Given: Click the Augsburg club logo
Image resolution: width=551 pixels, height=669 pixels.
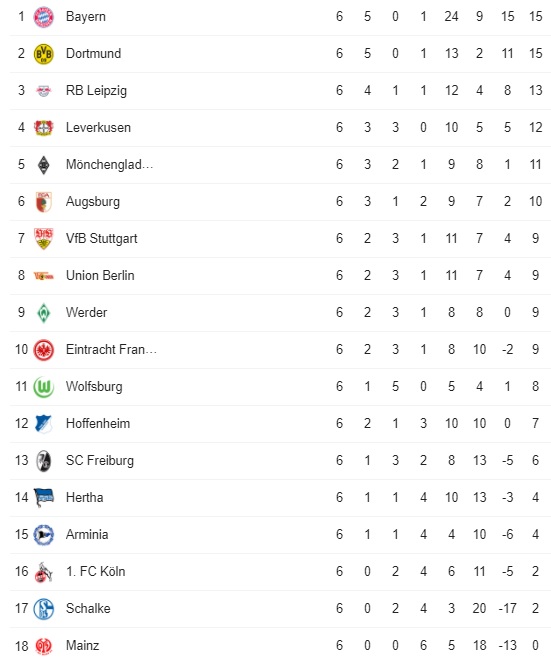Looking at the screenshot, I should click(44, 202).
